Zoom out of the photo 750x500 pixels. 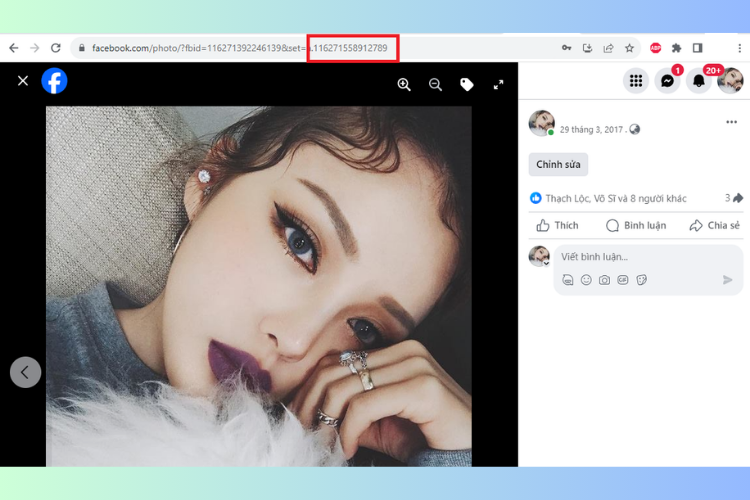[x=435, y=85]
